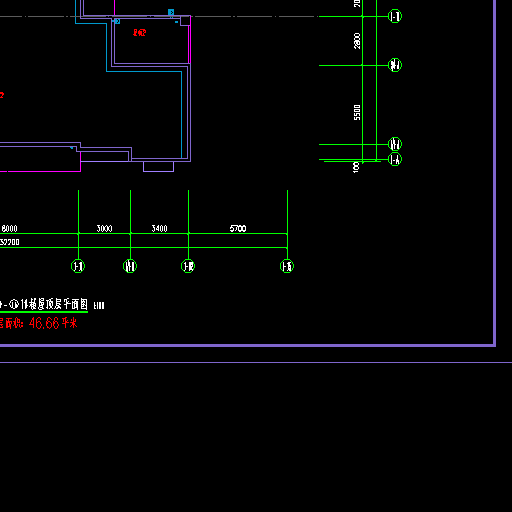Screen dimensions: 512x512
Task: Pick the lowest right-side axis bubble
Action: tap(395, 159)
